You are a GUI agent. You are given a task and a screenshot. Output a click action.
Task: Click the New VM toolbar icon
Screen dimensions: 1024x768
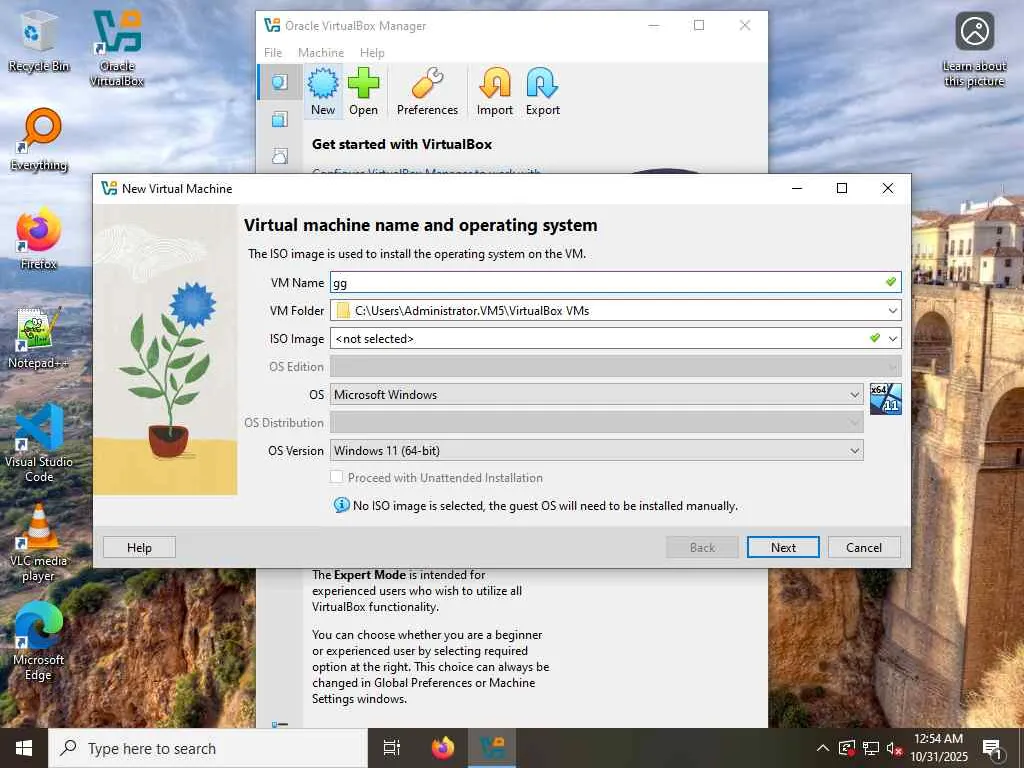pos(323,91)
